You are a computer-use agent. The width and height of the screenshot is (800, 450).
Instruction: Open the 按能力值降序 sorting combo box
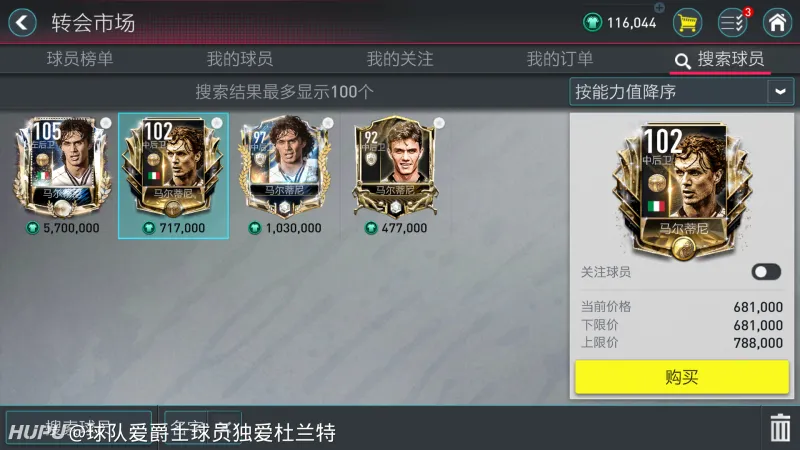(682, 92)
